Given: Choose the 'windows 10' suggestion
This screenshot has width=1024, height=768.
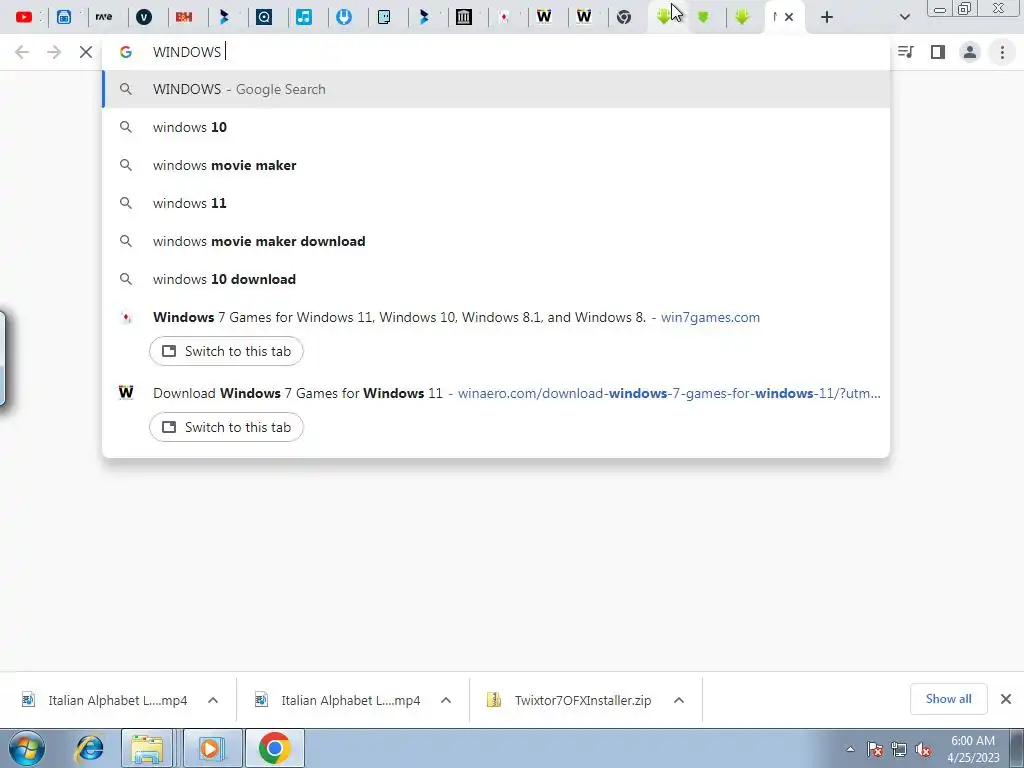Looking at the screenshot, I should click(x=496, y=127).
